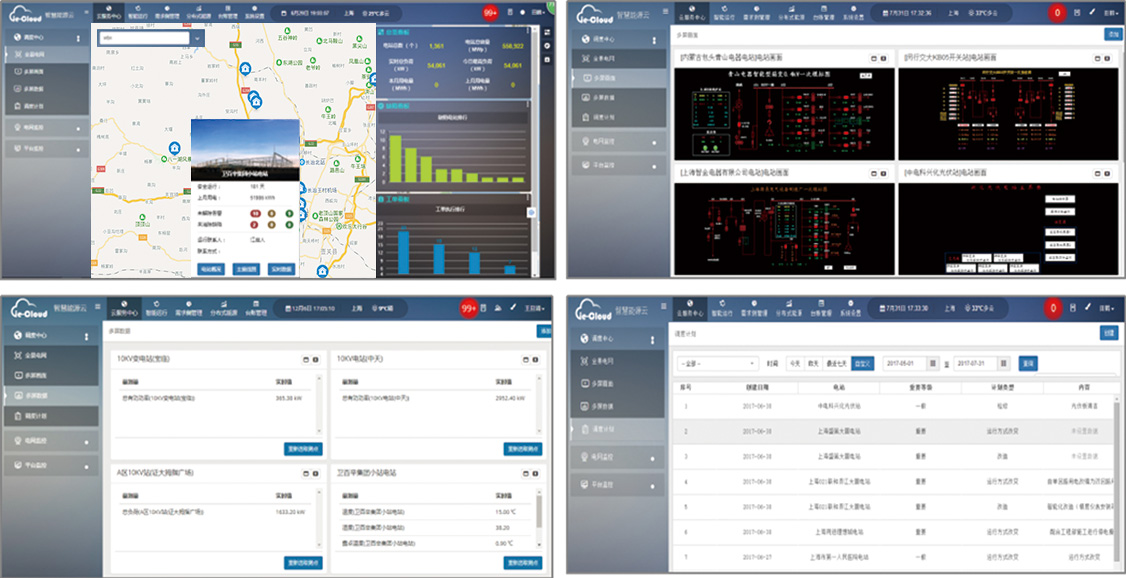Open the 全部 filter dropdown on 调度计划 page

(x=717, y=363)
